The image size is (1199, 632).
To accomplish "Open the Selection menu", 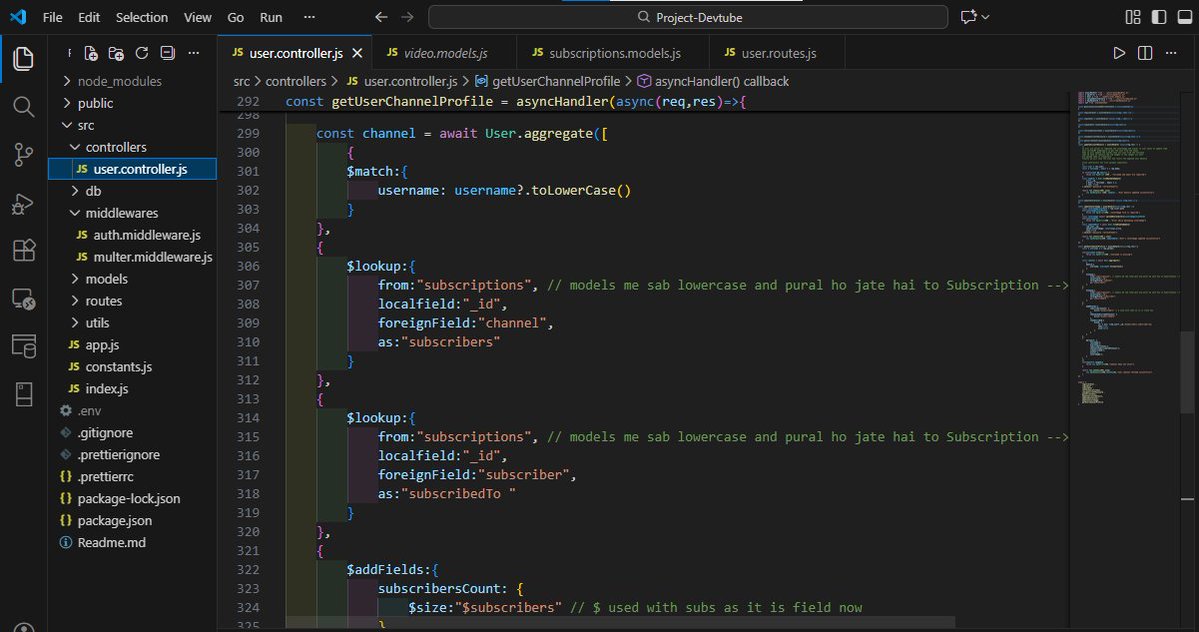I will pos(141,17).
